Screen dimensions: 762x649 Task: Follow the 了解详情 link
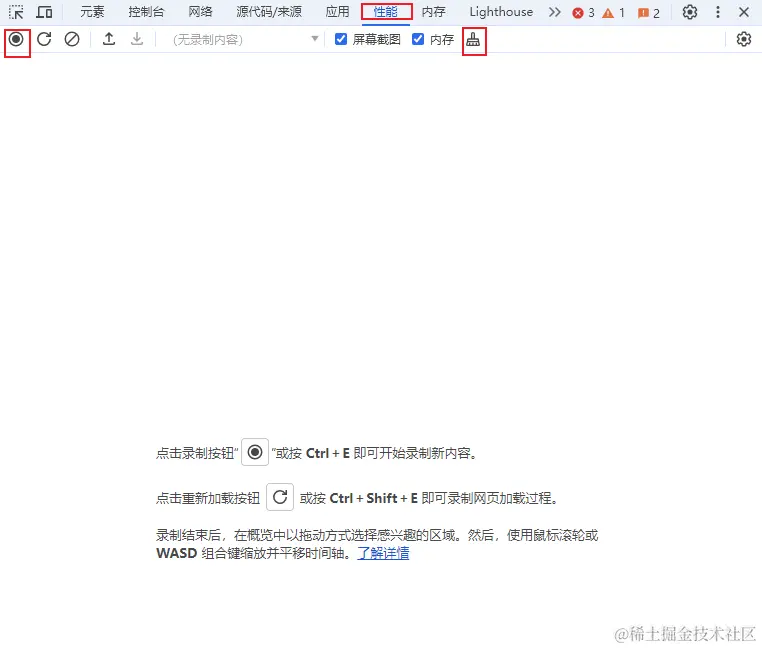coord(383,553)
